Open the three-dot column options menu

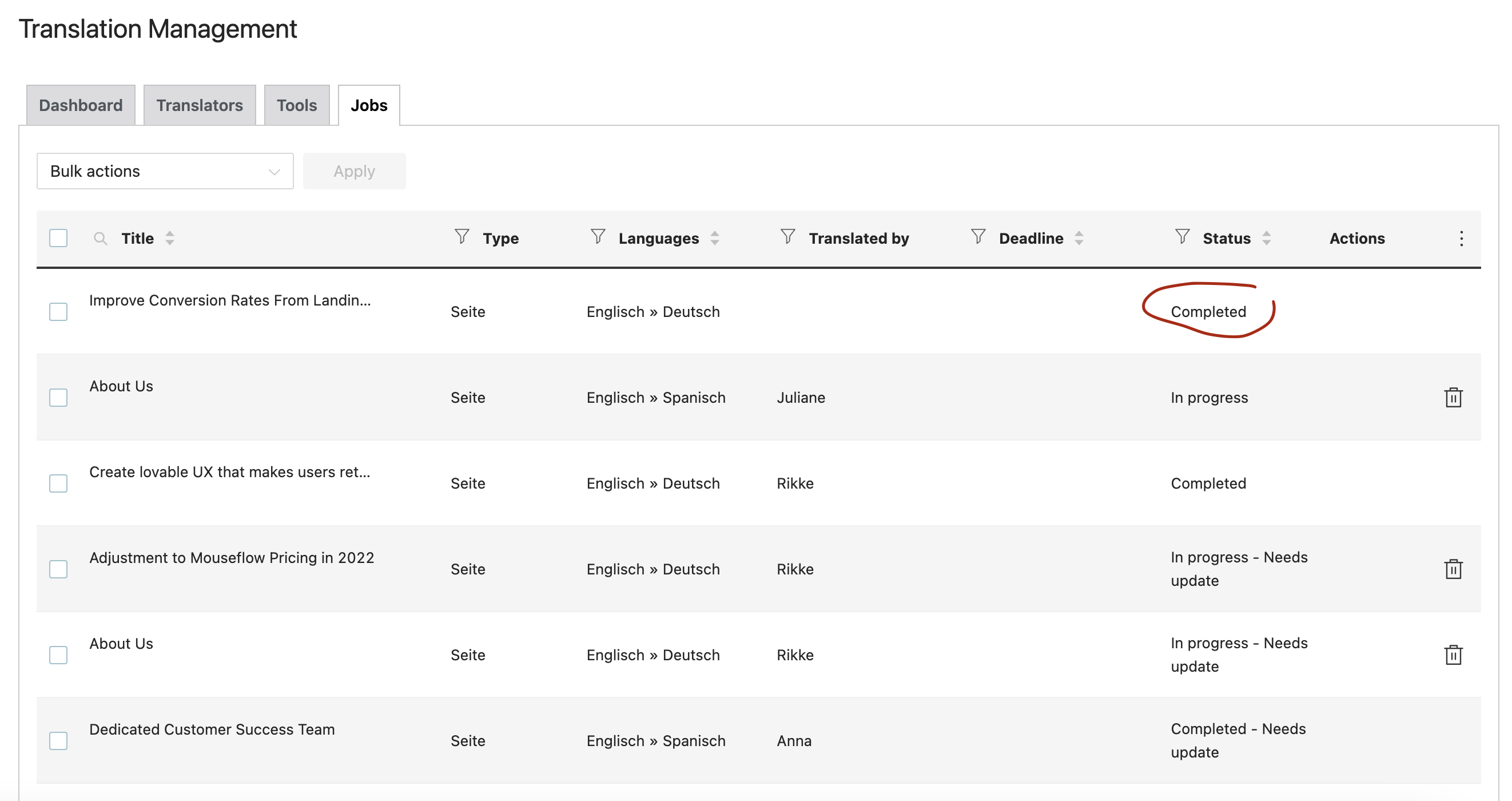1461,239
